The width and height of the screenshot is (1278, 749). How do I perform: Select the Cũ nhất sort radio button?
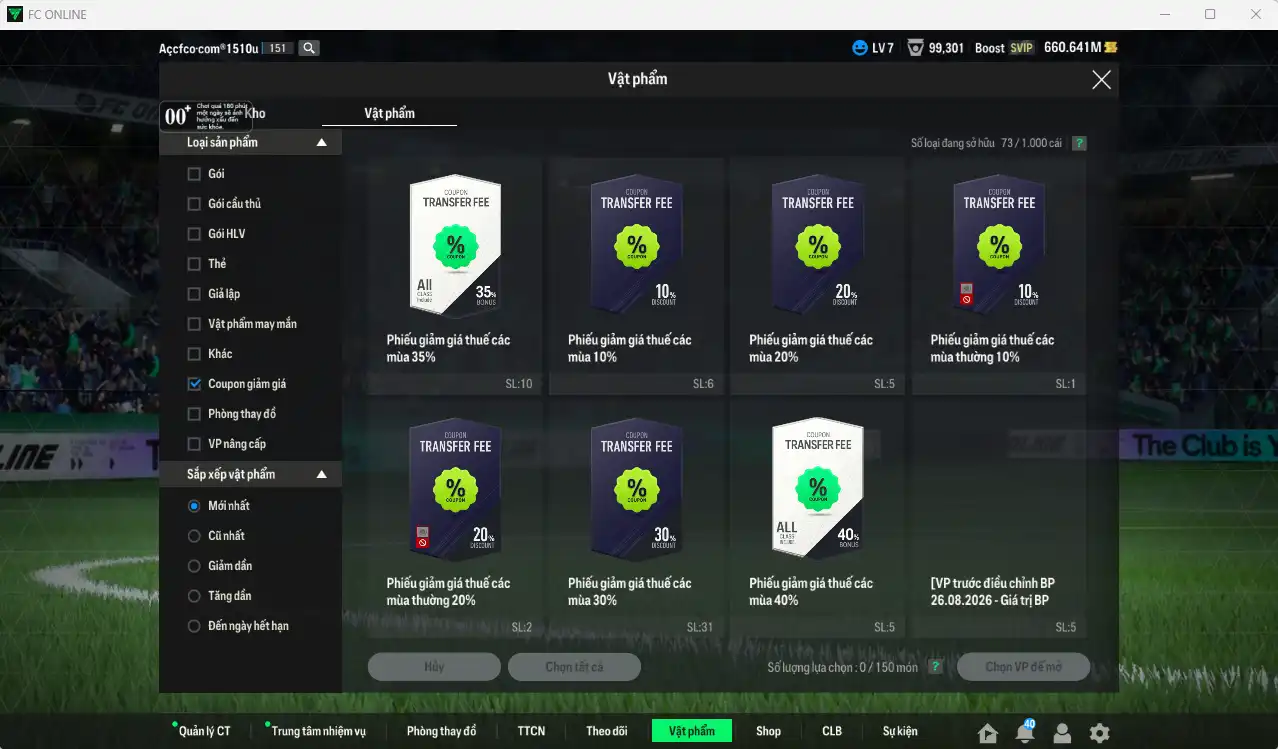point(194,536)
